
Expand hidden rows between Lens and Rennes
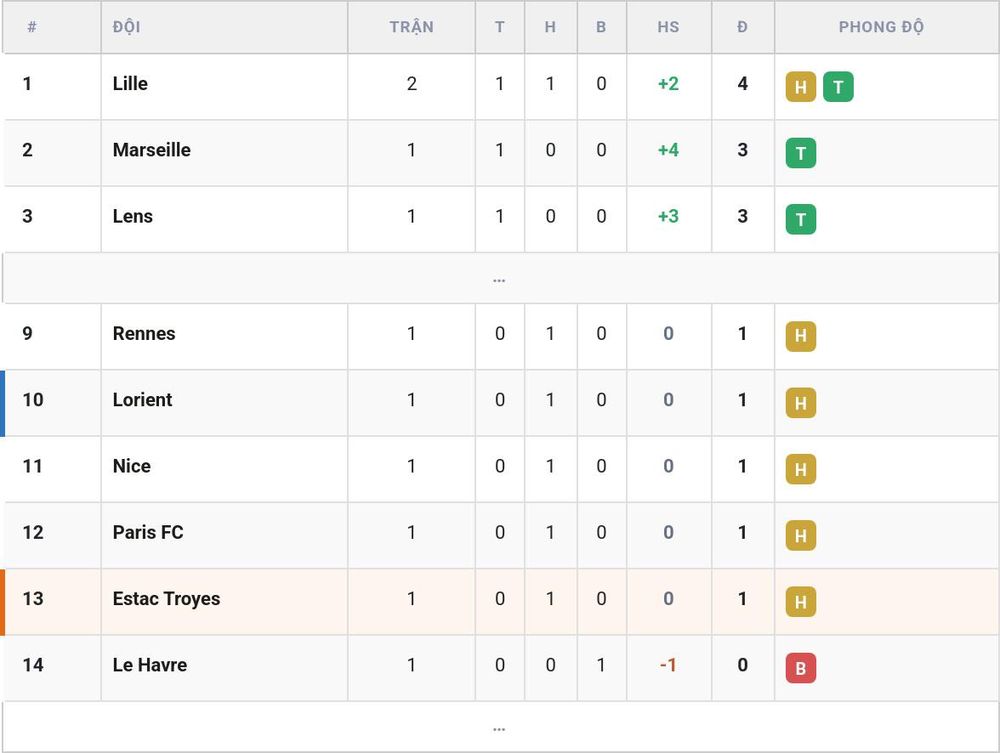(499, 279)
